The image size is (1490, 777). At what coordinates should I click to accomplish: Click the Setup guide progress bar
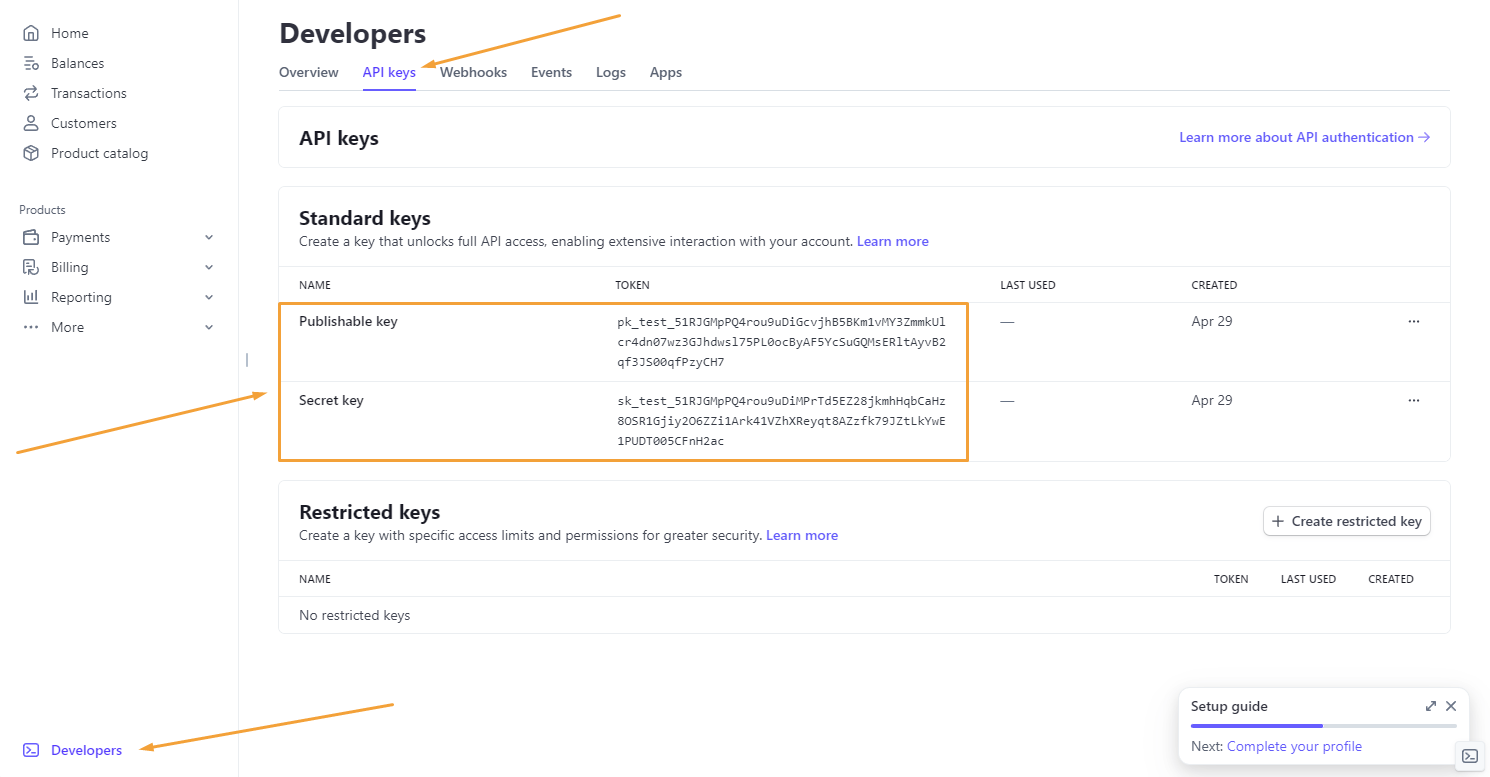(x=1324, y=725)
